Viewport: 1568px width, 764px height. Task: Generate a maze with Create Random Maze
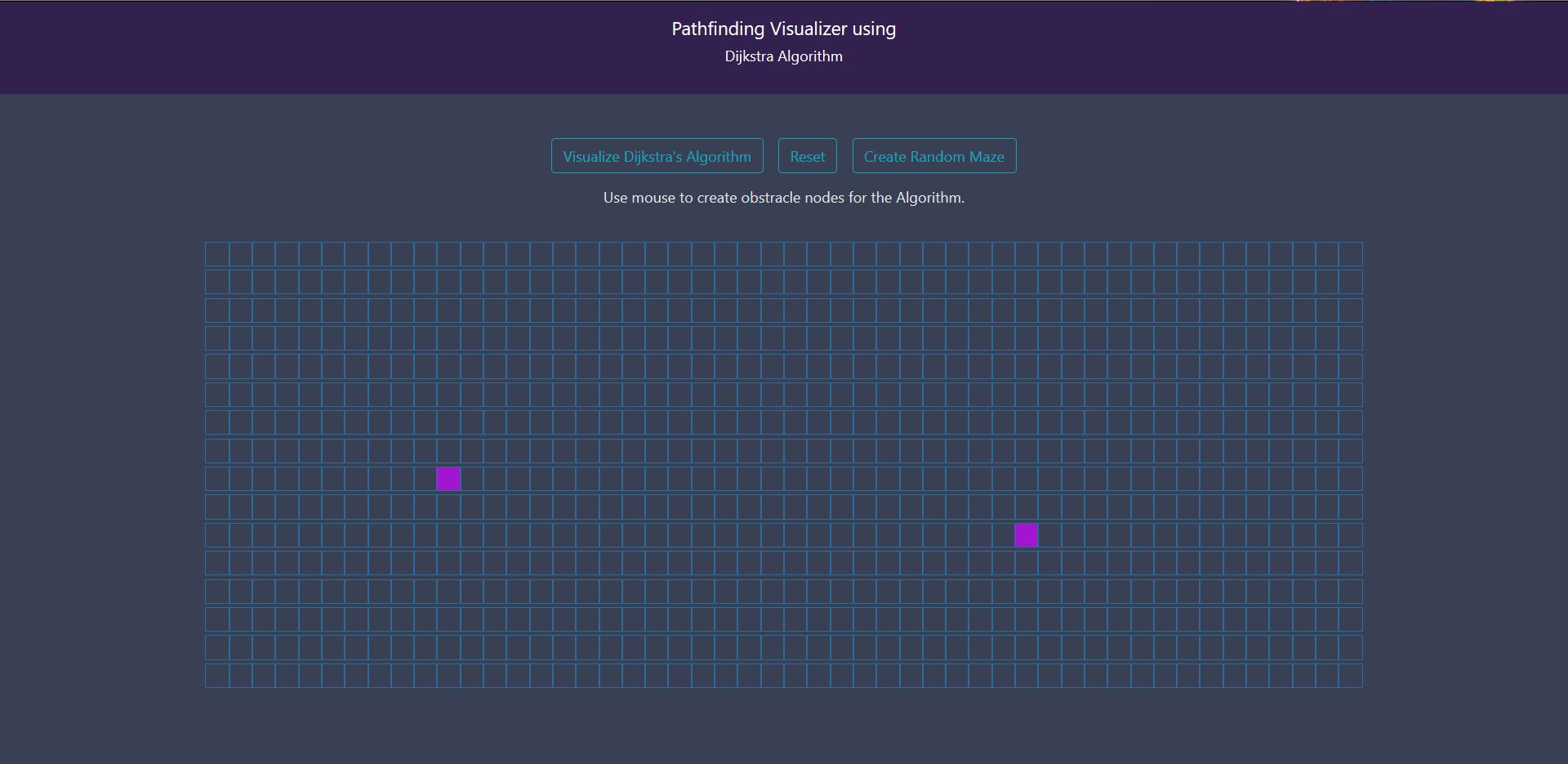933,156
